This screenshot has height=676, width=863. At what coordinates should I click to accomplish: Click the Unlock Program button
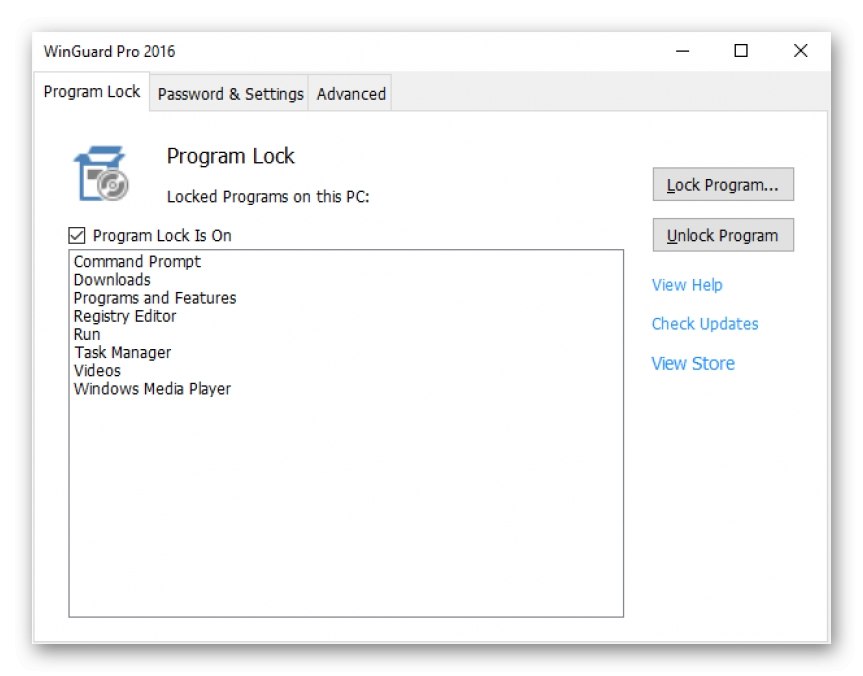pyautogui.click(x=723, y=235)
